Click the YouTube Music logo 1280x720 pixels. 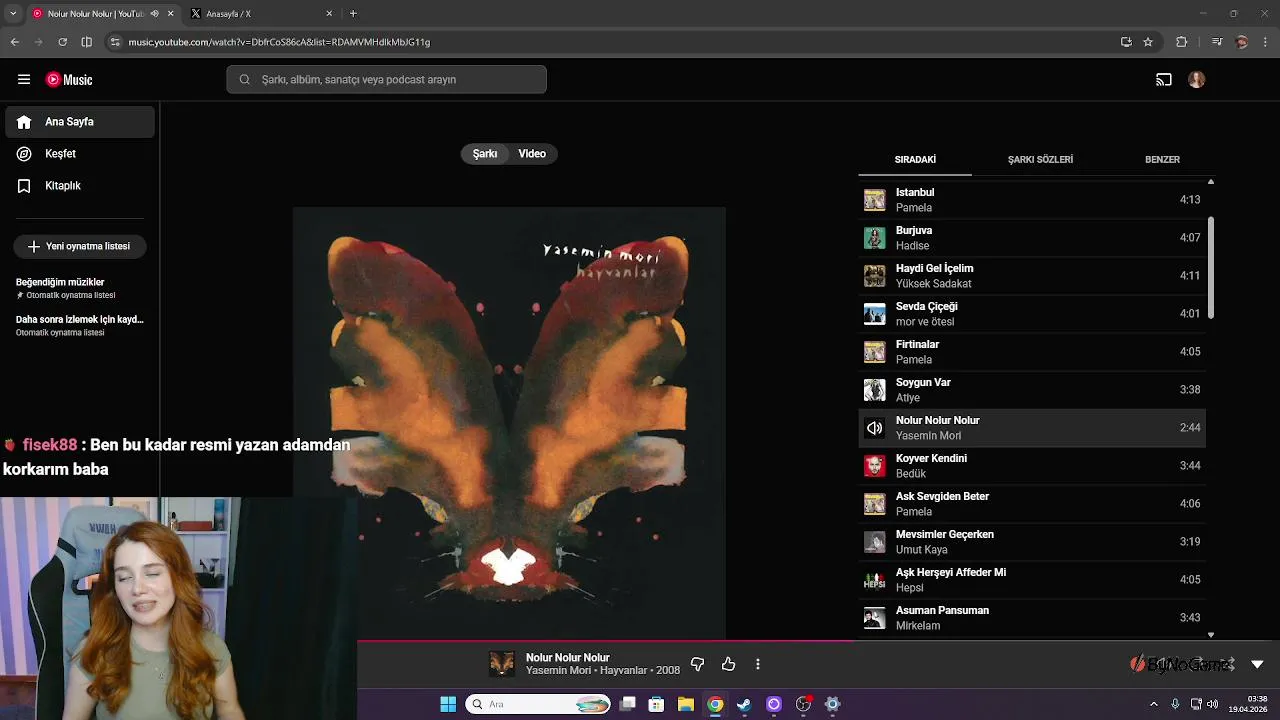tap(69, 80)
